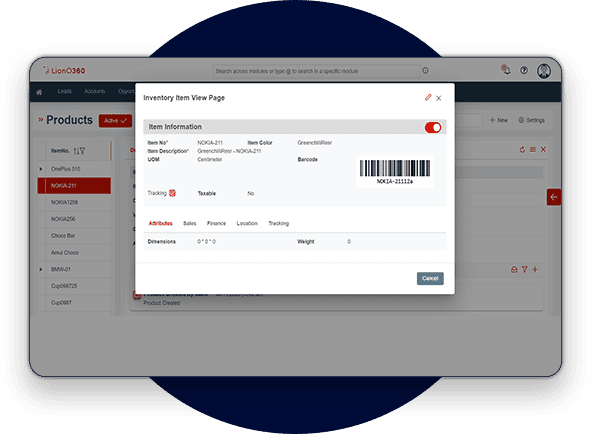Open the help question mark icon
Viewport: 592px width, 434px height.
coord(524,70)
